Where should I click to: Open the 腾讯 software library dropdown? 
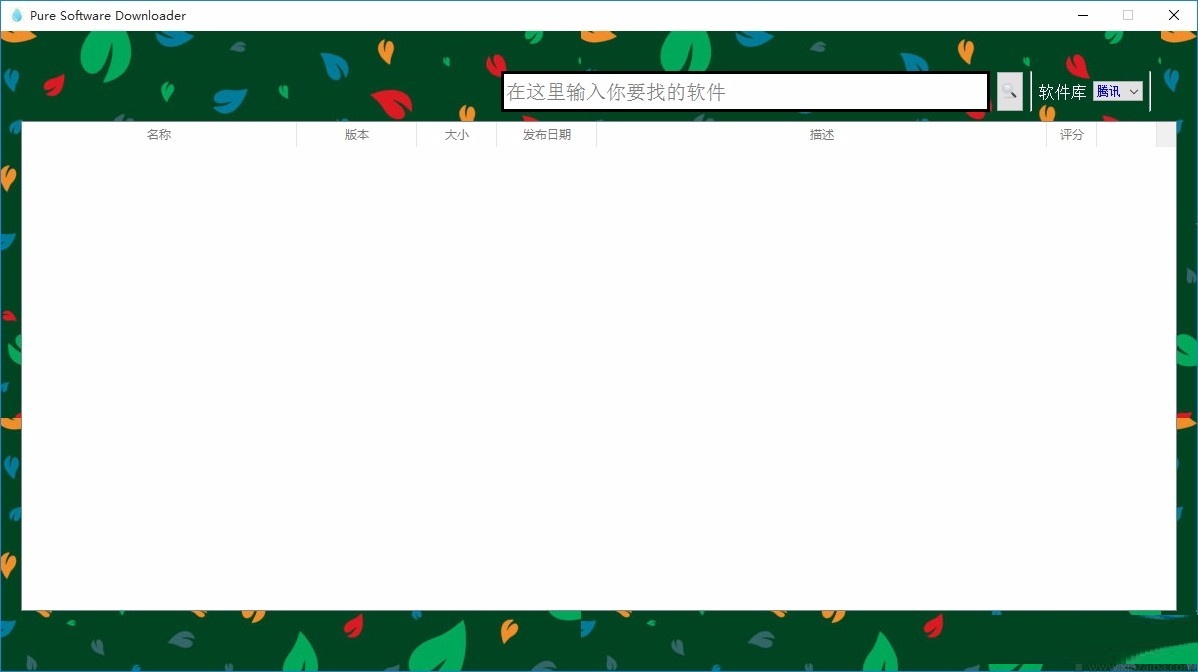1116,92
